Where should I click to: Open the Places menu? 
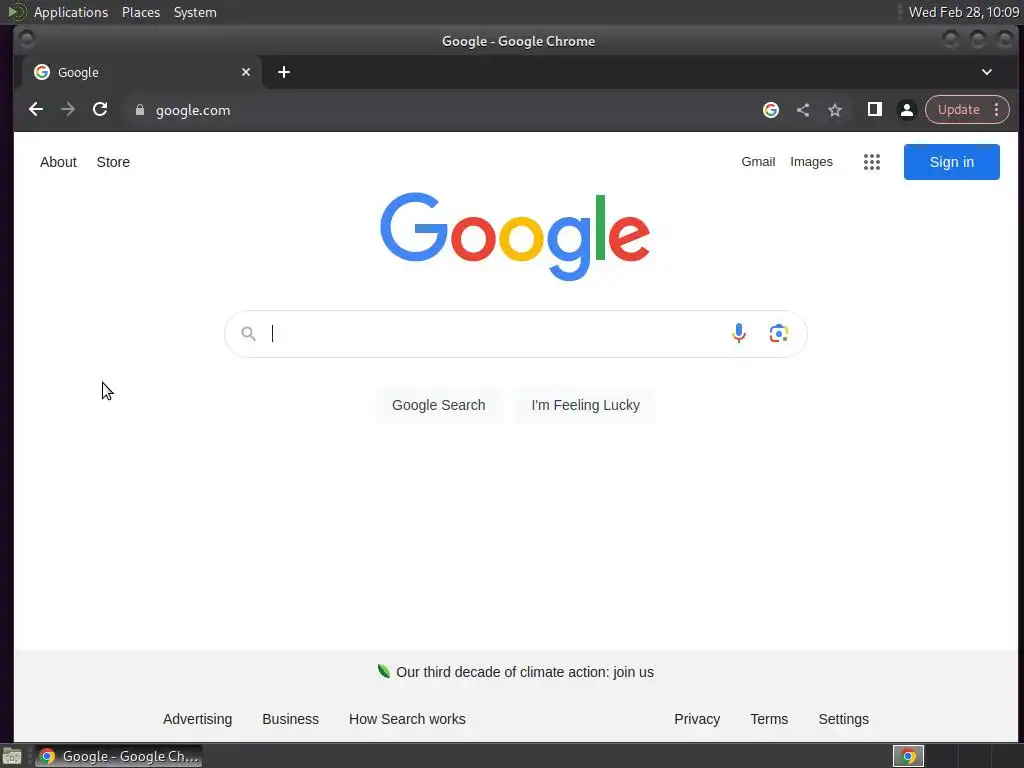[140, 12]
